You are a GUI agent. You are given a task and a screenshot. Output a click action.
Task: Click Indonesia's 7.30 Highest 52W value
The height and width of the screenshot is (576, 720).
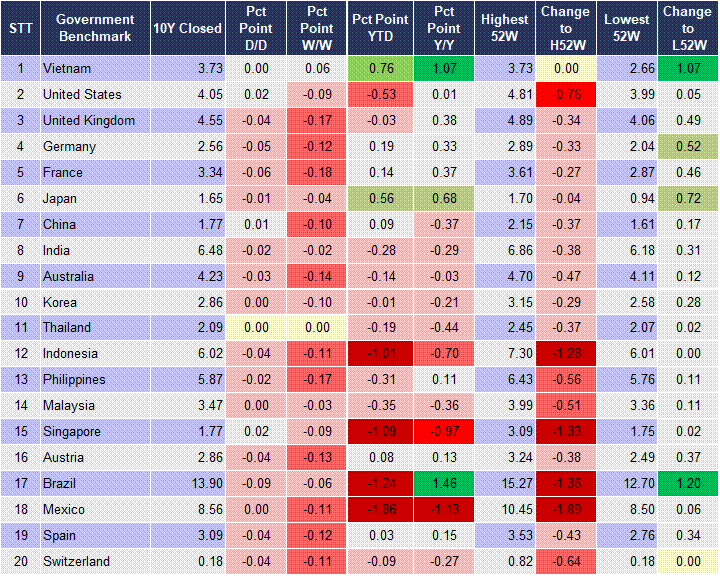[x=504, y=354]
